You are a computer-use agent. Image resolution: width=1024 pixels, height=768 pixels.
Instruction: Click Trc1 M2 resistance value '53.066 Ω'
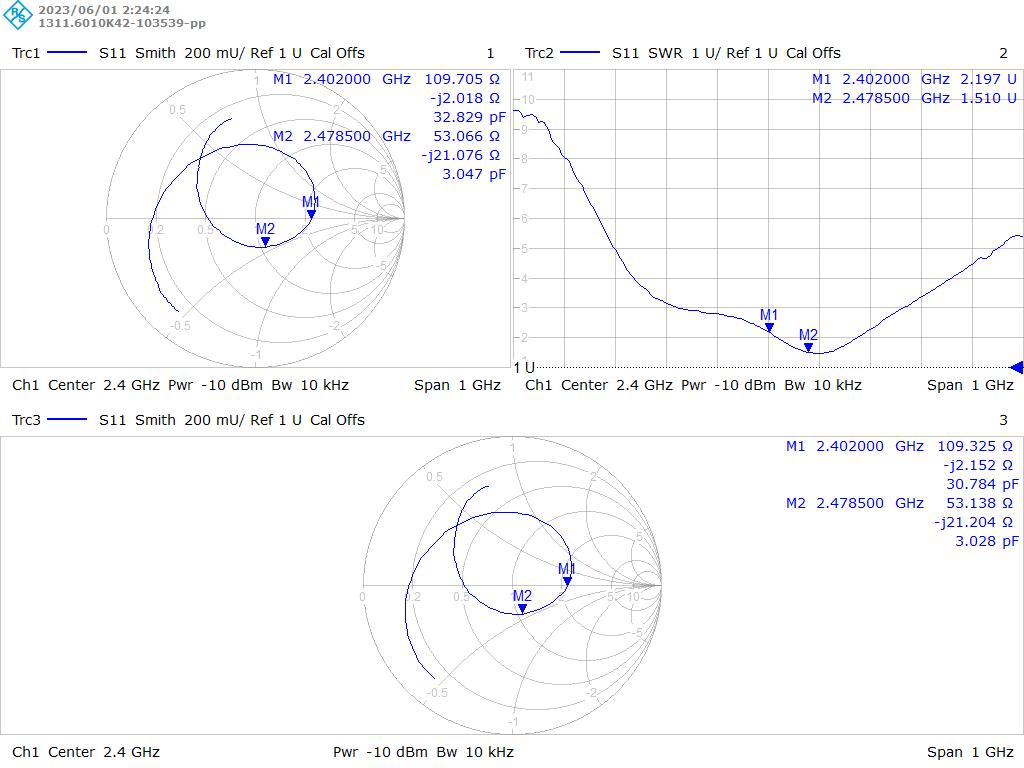(x=466, y=136)
